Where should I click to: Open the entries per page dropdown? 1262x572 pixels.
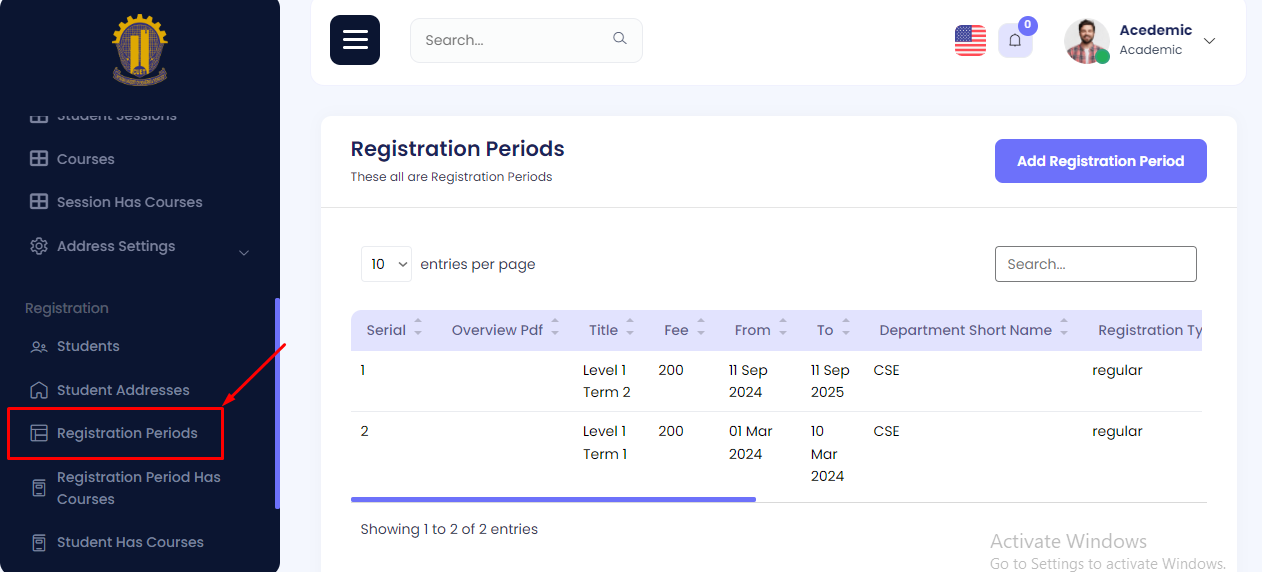(386, 264)
